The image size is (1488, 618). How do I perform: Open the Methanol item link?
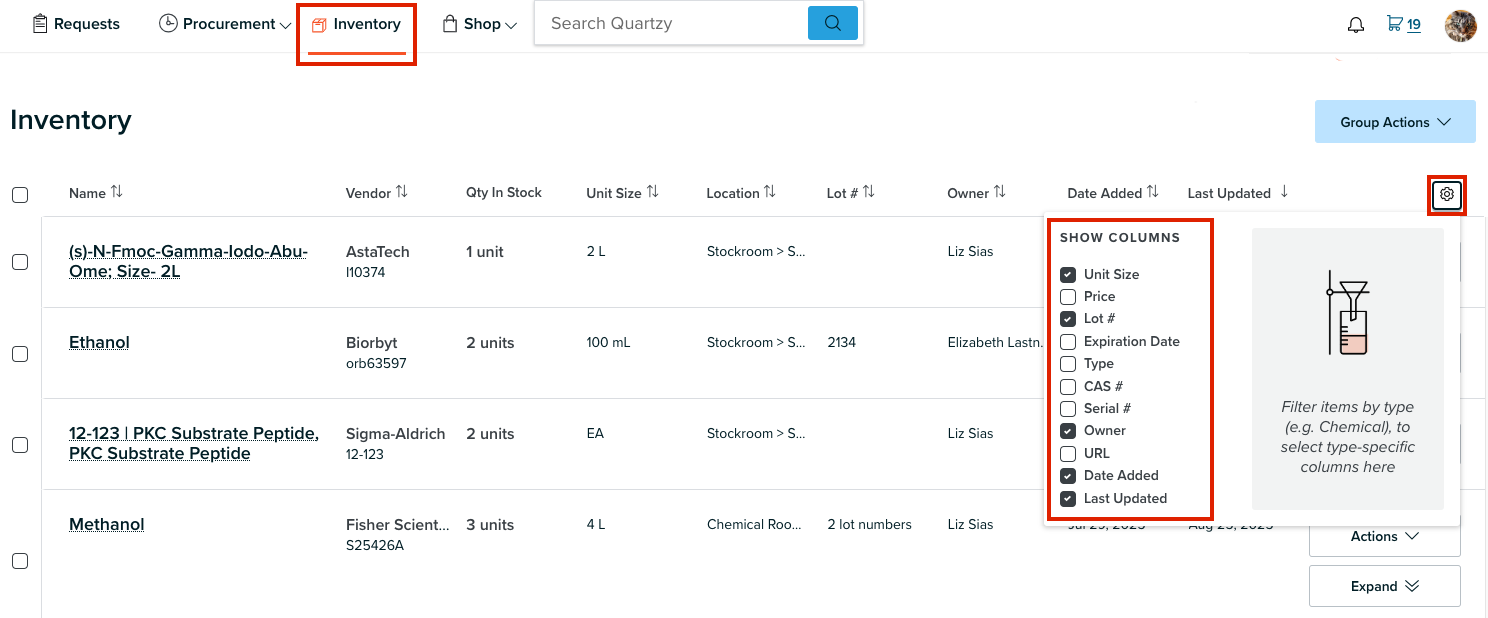(107, 524)
